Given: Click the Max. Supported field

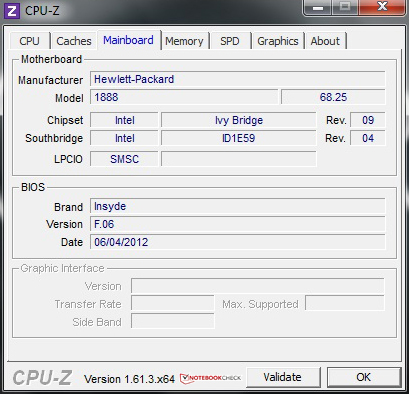Looking at the screenshot, I should point(345,304).
